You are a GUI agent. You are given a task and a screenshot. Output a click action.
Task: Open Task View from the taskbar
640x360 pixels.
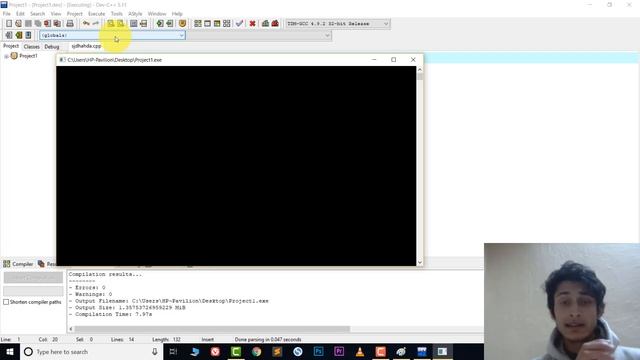[173, 351]
